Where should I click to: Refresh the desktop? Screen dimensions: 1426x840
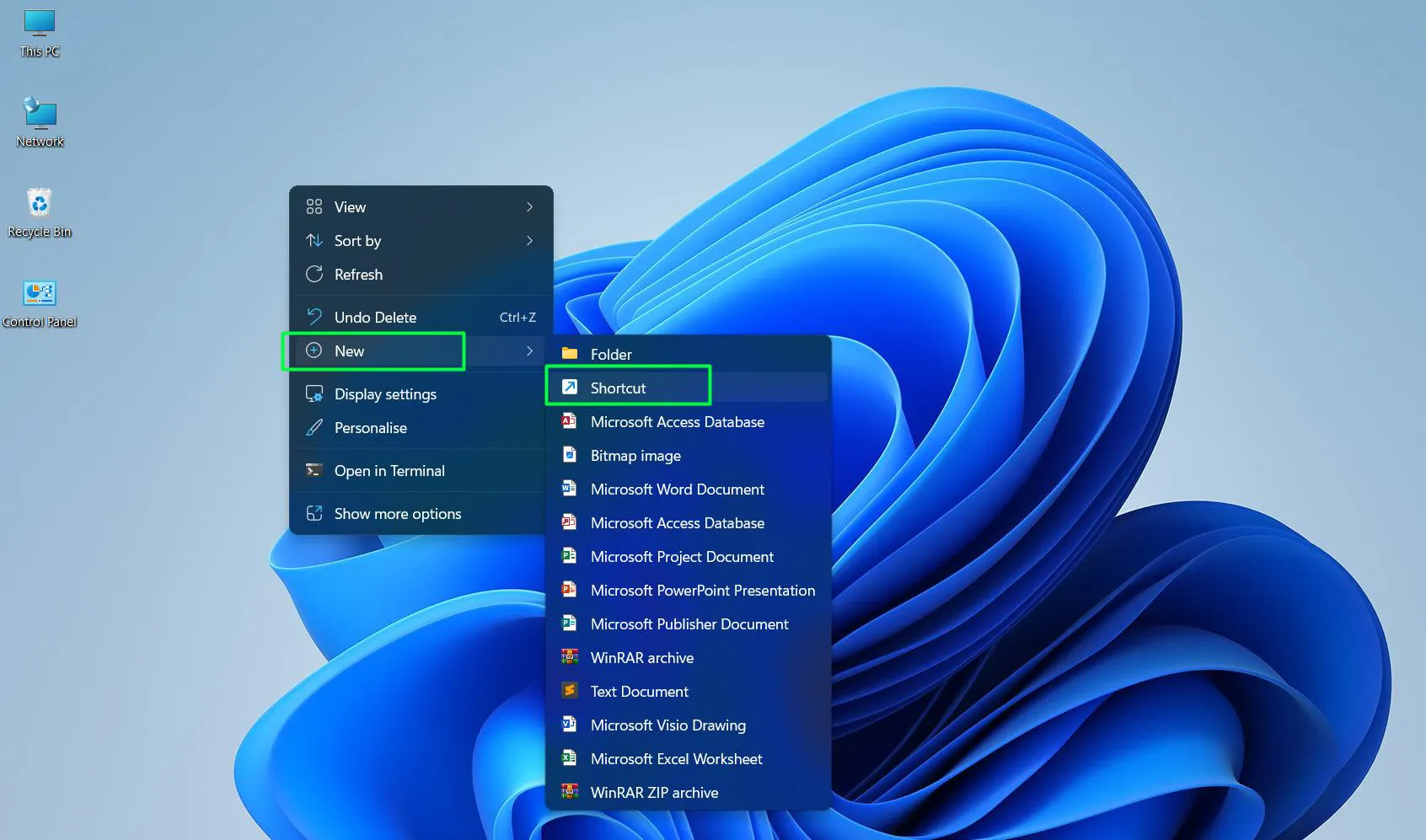click(x=357, y=274)
